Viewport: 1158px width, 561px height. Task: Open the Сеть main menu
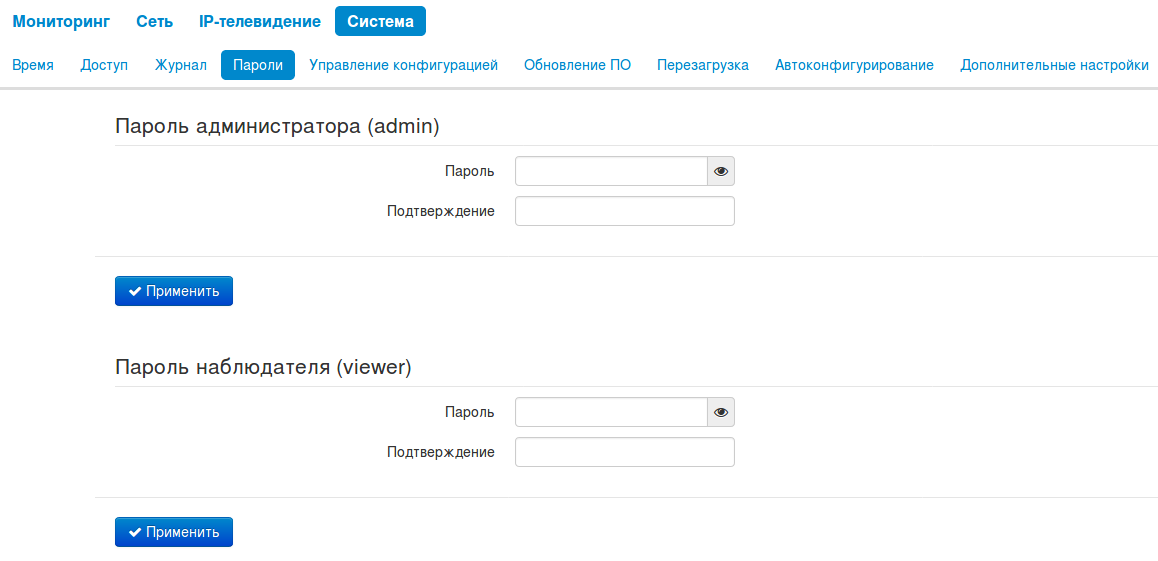pyautogui.click(x=154, y=21)
